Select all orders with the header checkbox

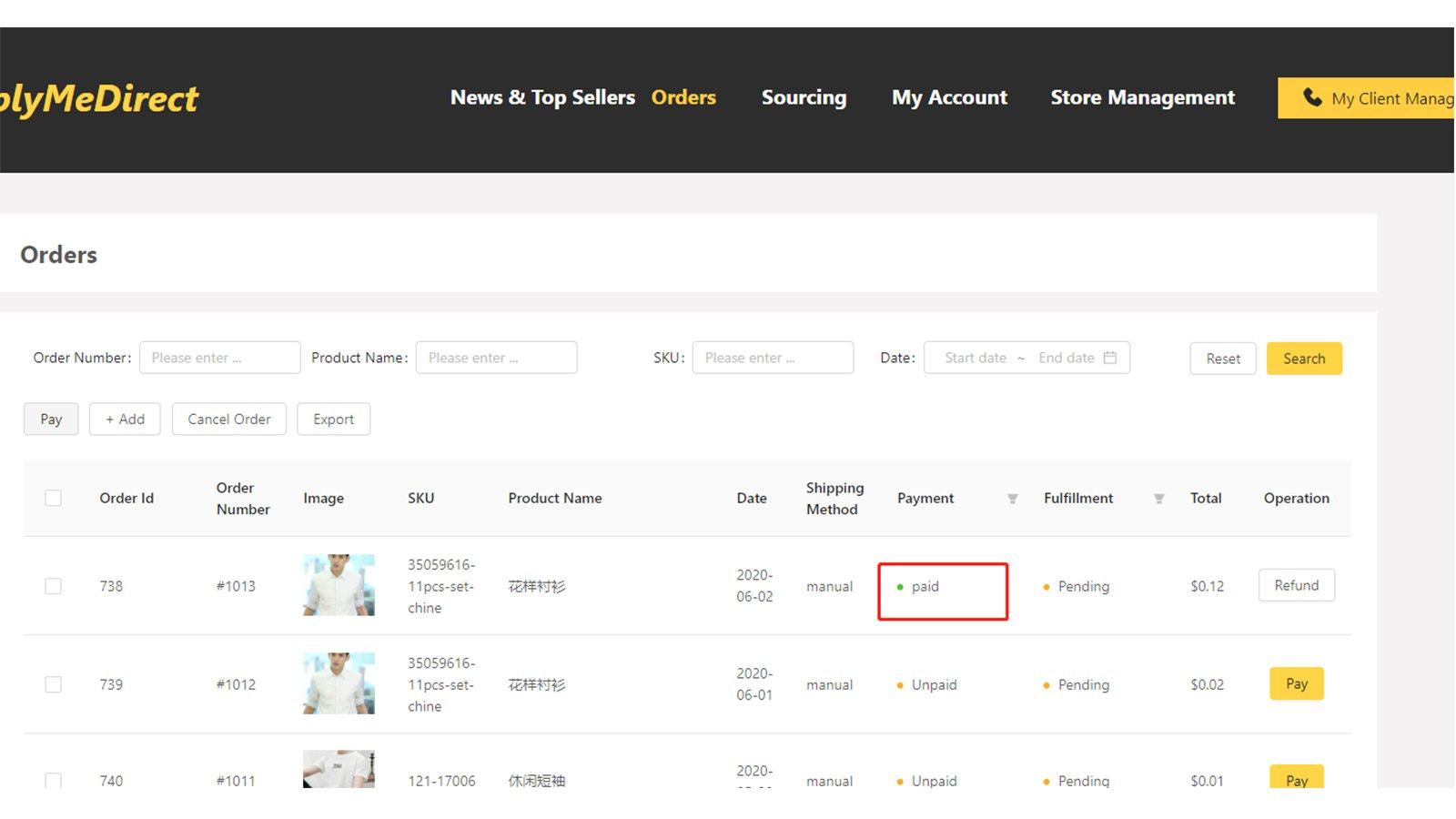(x=53, y=498)
